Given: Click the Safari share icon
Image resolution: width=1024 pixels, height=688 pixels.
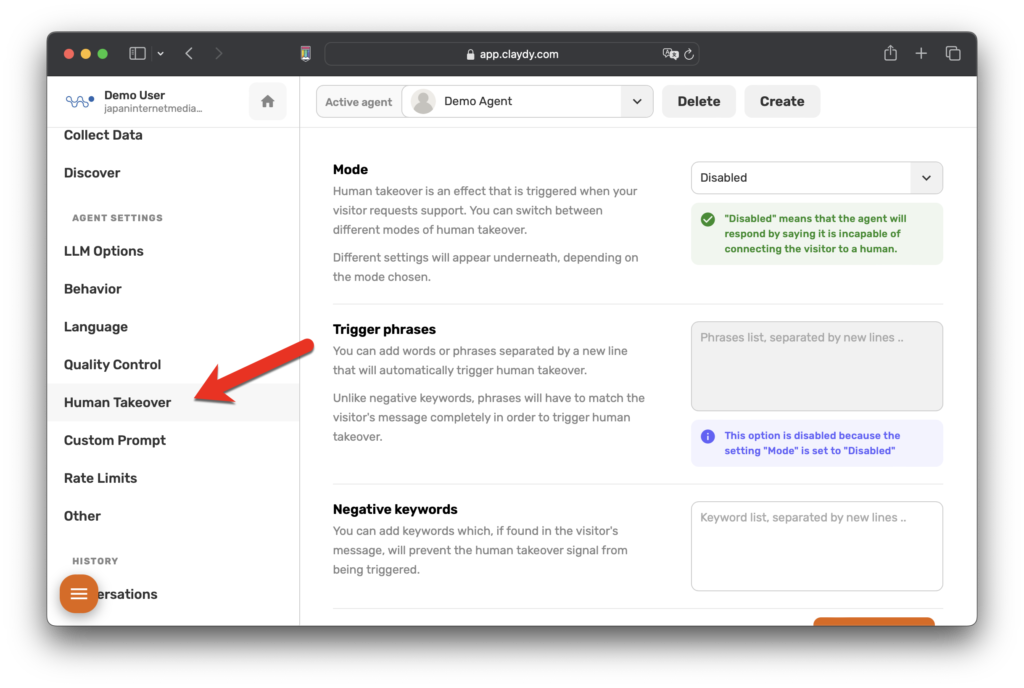Looking at the screenshot, I should click(890, 53).
